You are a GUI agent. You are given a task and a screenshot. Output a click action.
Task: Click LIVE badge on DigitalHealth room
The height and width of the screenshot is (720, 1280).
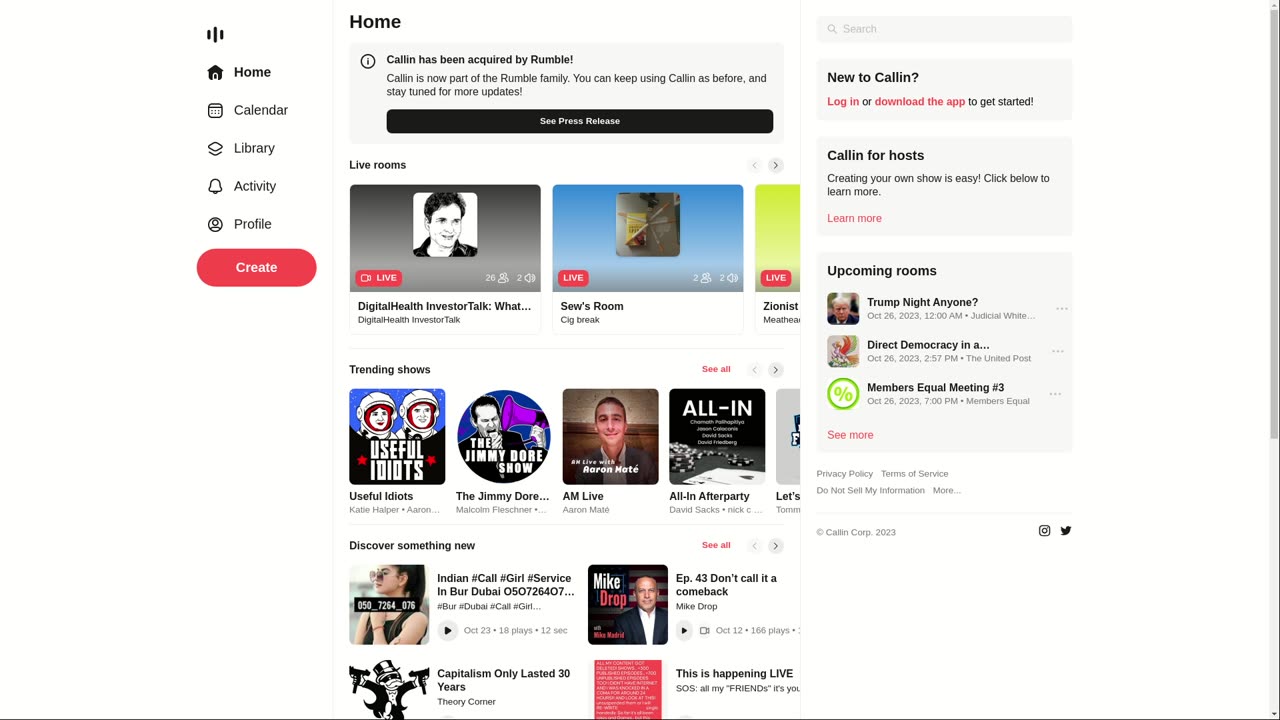click(379, 278)
